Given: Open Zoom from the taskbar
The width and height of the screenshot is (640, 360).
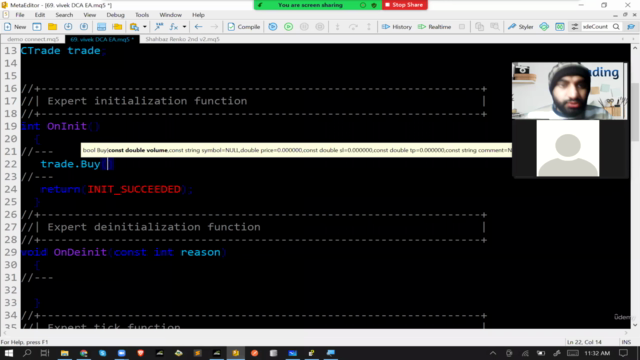Looking at the screenshot, I should point(122,353).
